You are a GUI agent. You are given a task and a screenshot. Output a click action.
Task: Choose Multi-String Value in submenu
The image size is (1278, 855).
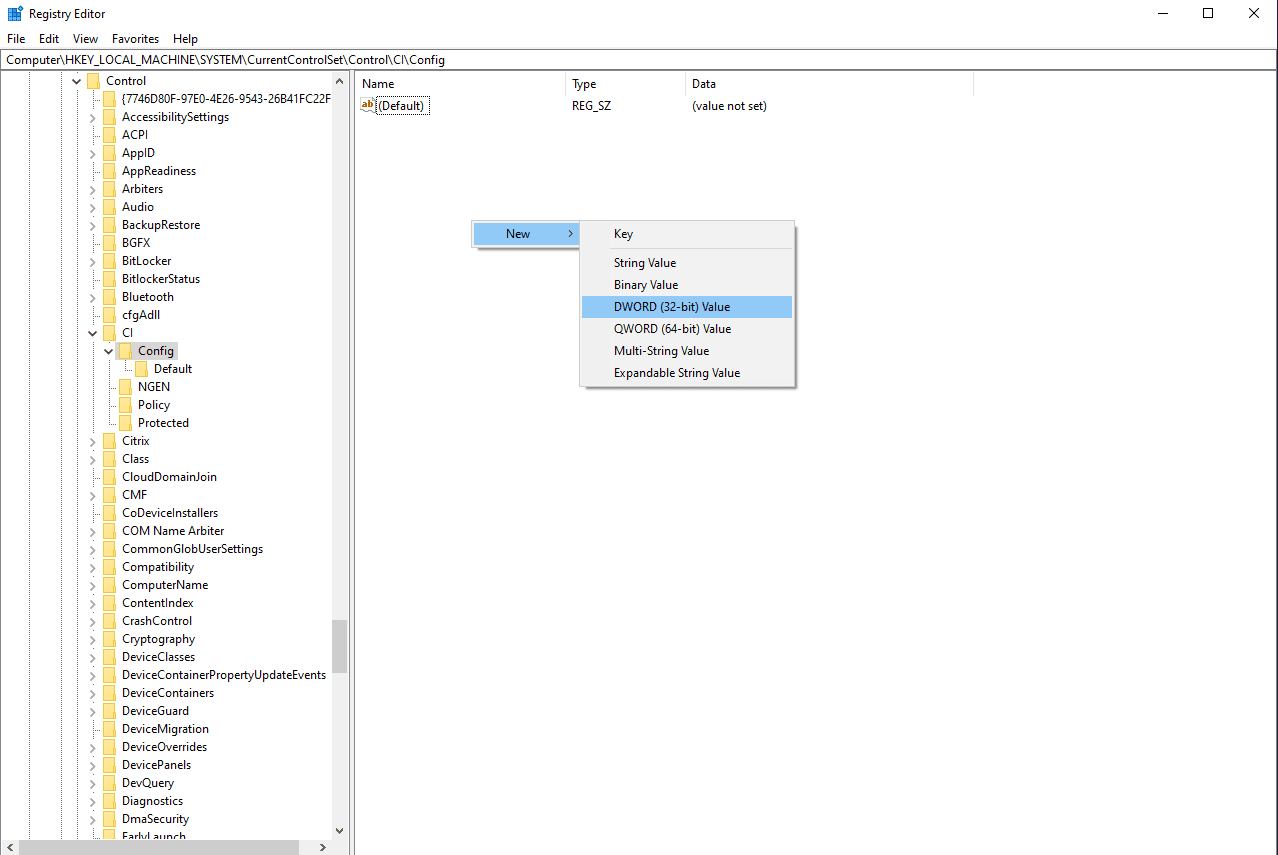[687, 351]
